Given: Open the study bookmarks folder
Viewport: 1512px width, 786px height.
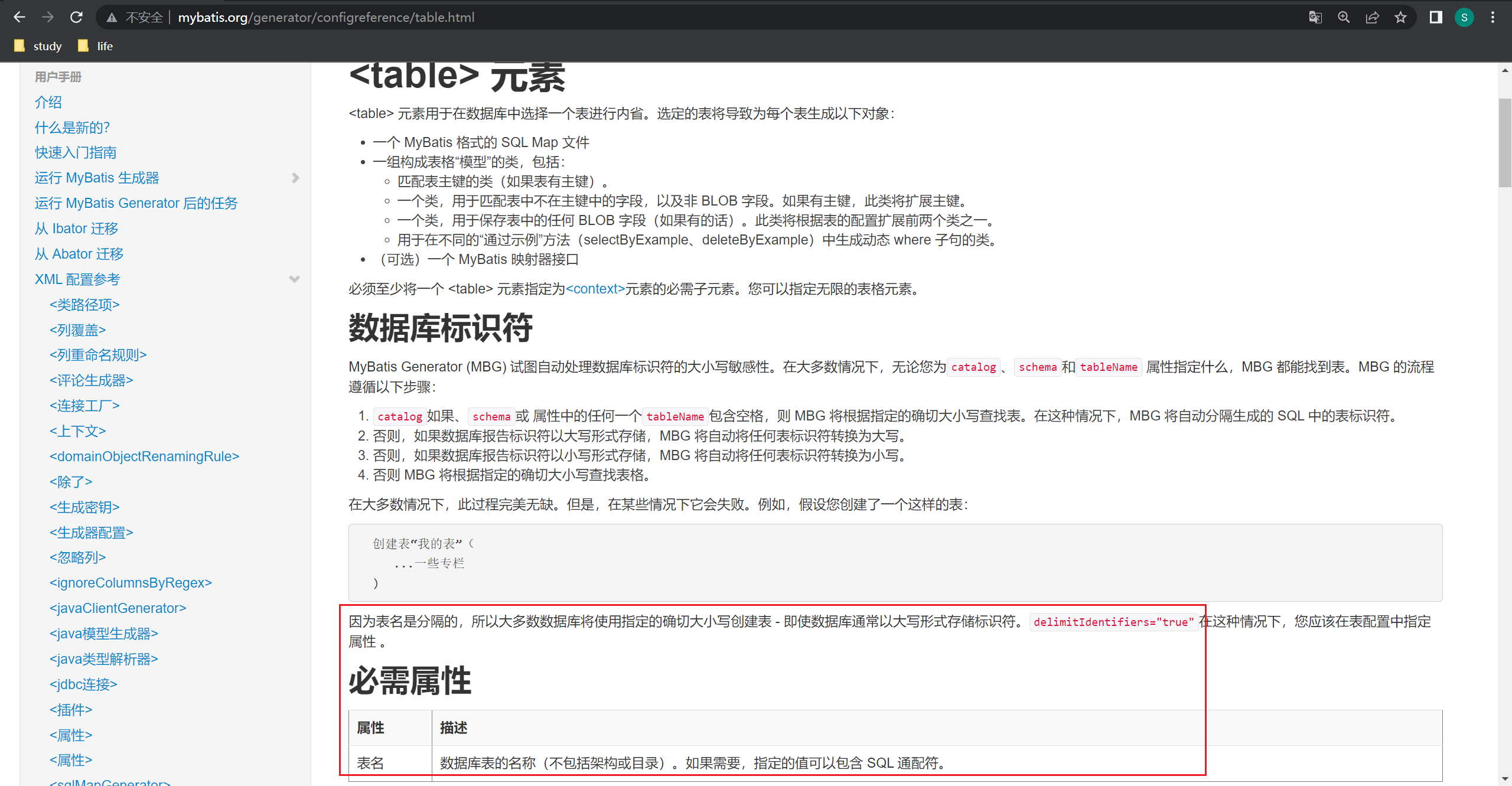Looking at the screenshot, I should pos(38,46).
